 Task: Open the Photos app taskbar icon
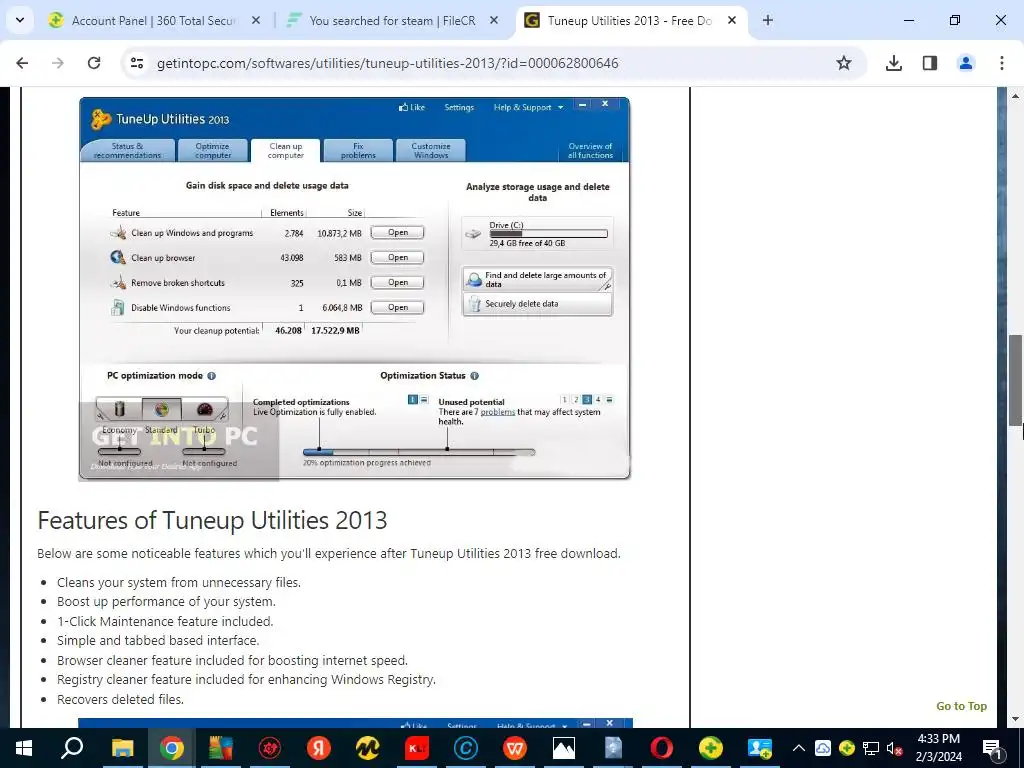[564, 748]
